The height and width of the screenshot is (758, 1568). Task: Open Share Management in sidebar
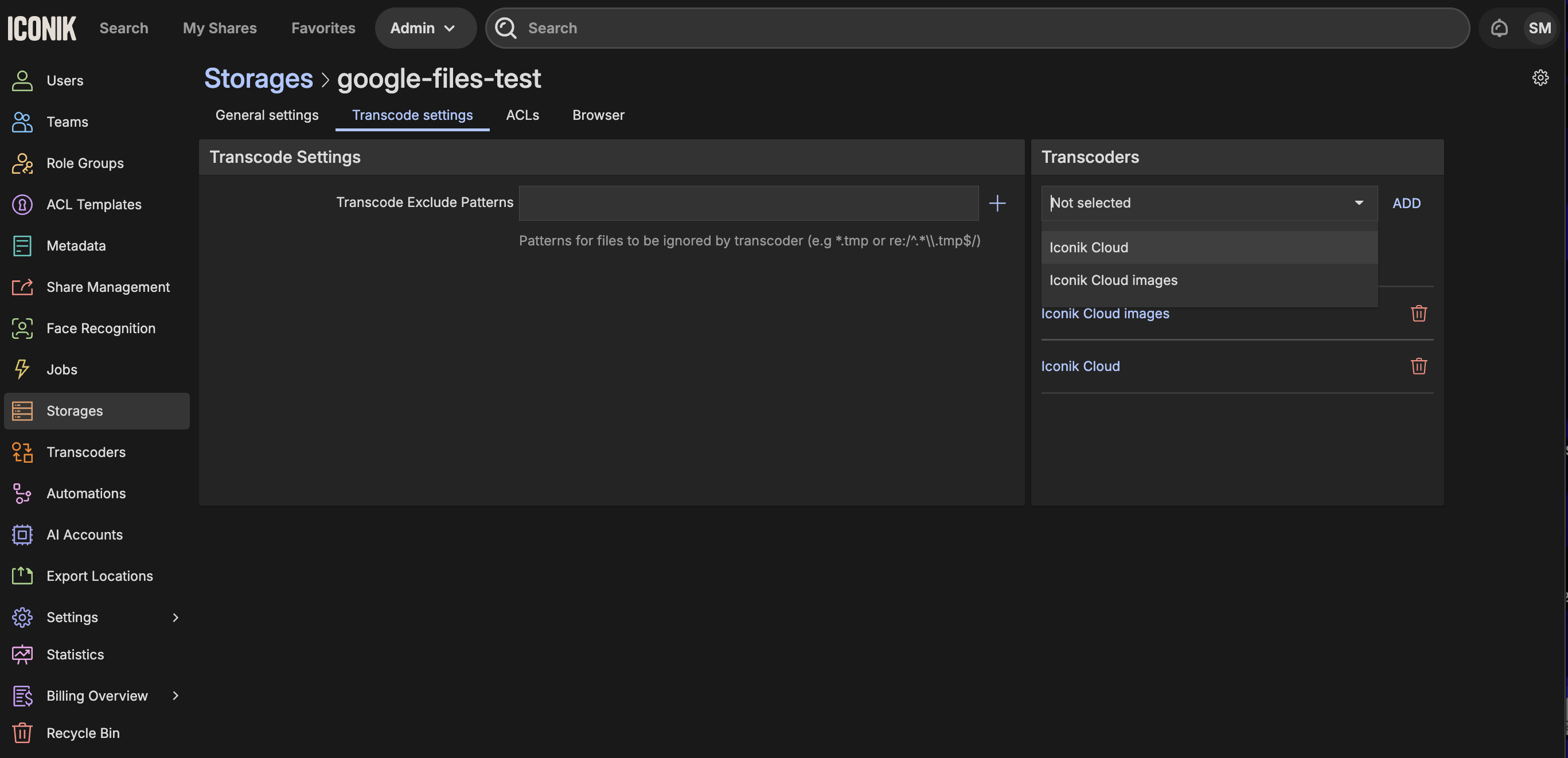[x=108, y=287]
